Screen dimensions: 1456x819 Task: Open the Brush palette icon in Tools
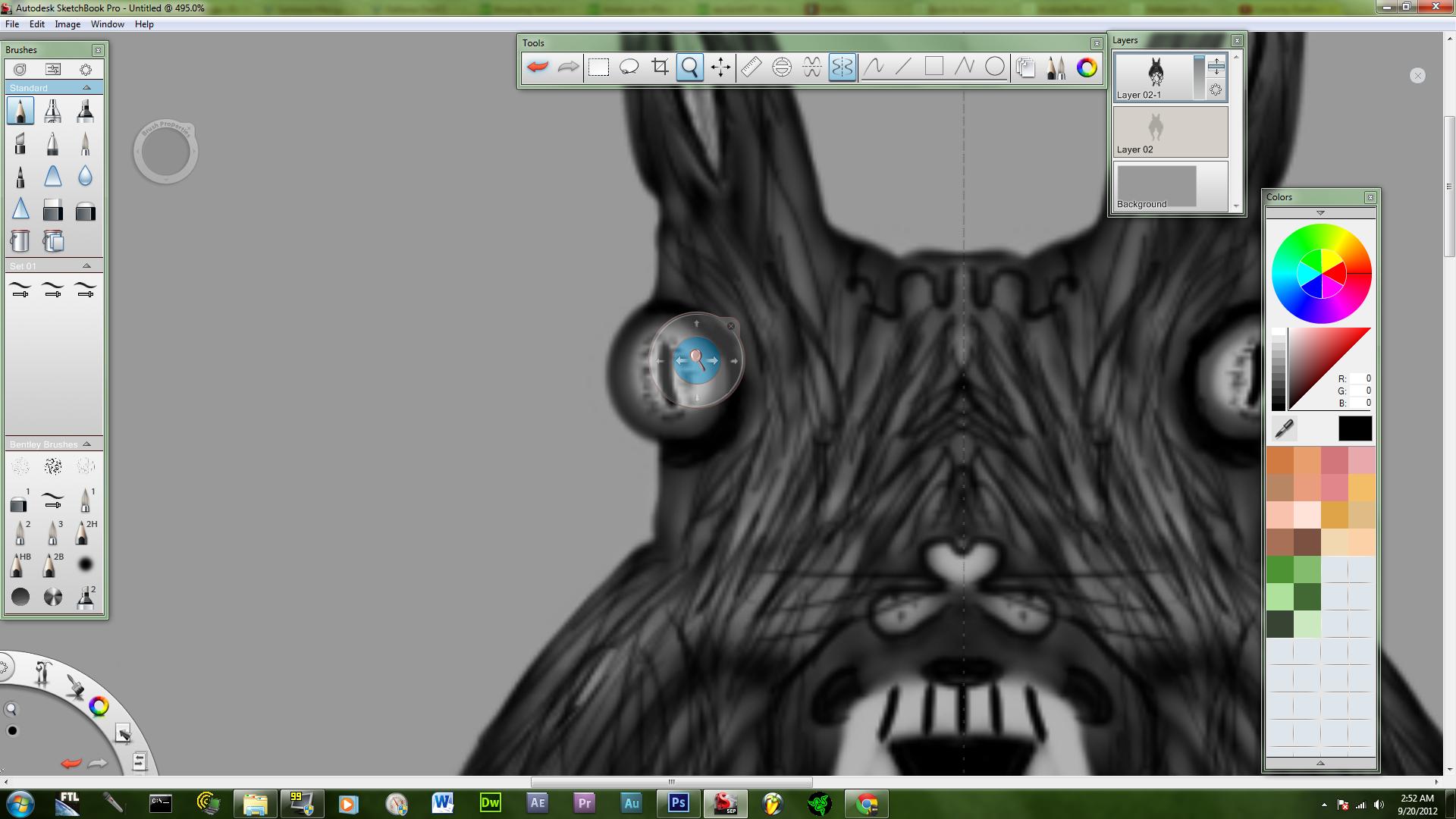pos(1056,67)
